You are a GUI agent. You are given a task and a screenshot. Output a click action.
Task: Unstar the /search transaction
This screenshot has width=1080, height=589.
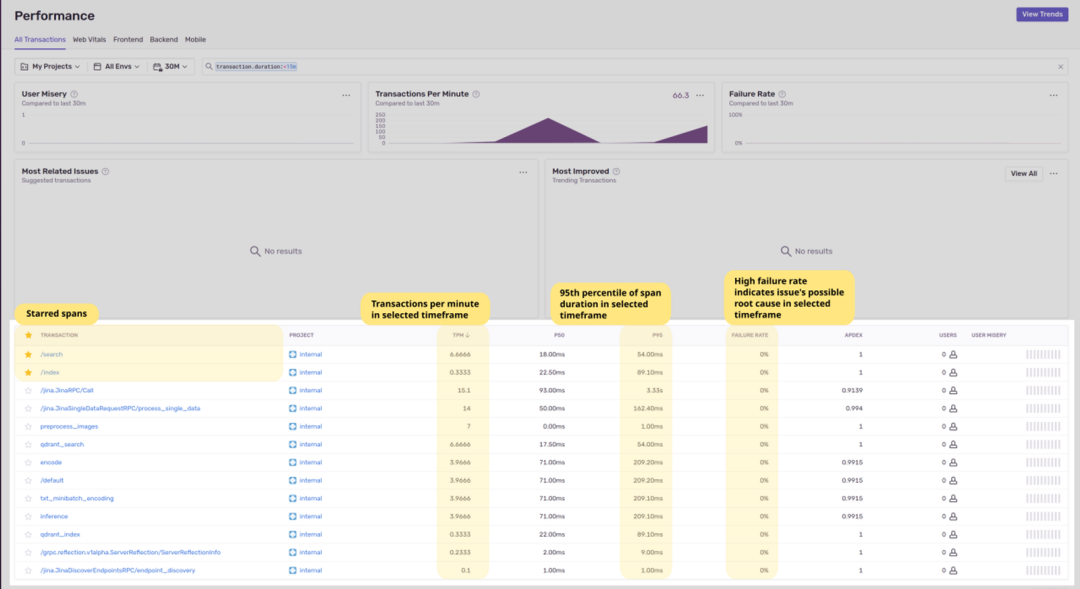tap(28, 354)
